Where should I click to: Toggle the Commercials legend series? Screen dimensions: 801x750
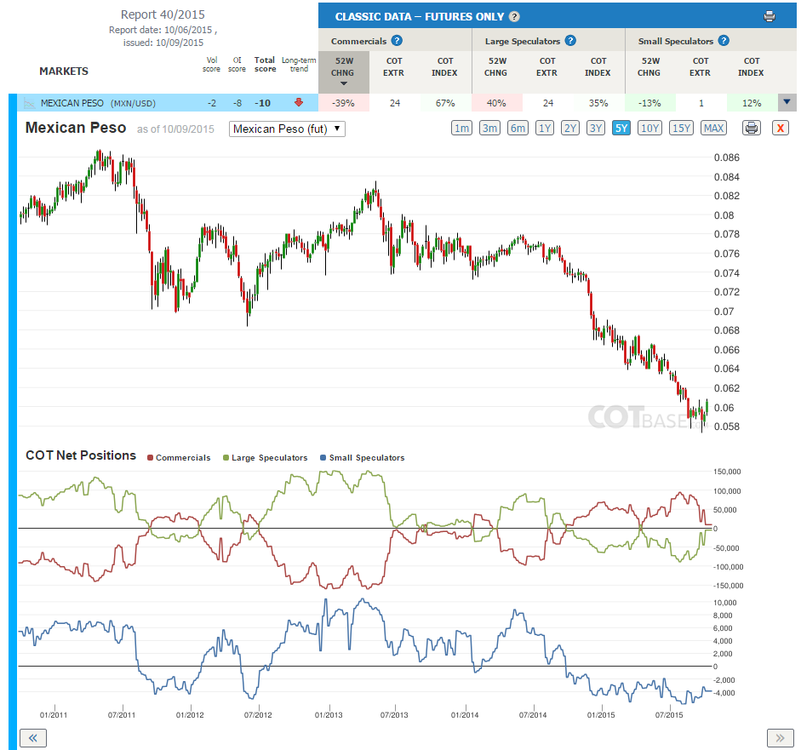179,458
